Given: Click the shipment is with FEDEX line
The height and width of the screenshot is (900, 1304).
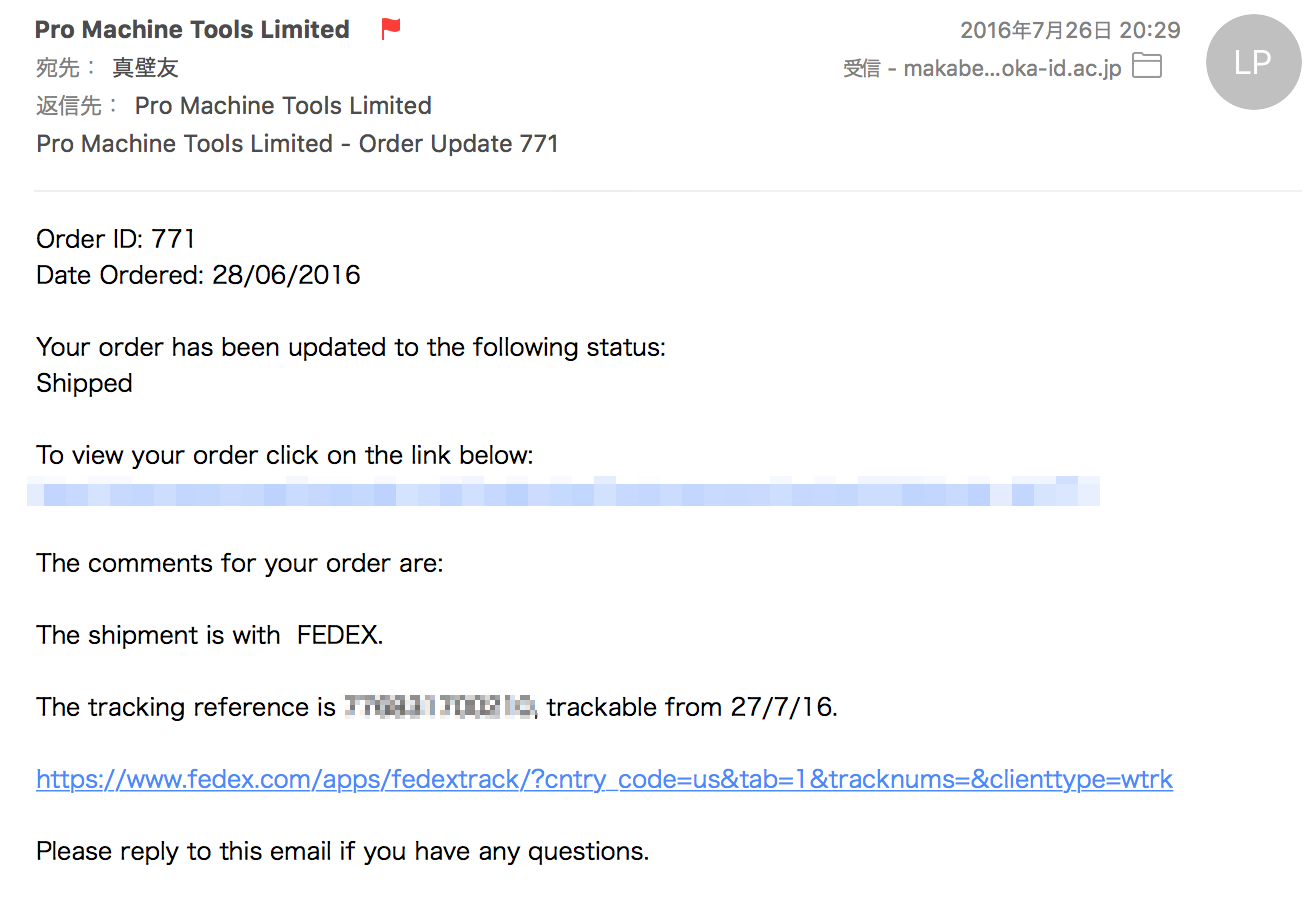Looking at the screenshot, I should coord(209,635).
